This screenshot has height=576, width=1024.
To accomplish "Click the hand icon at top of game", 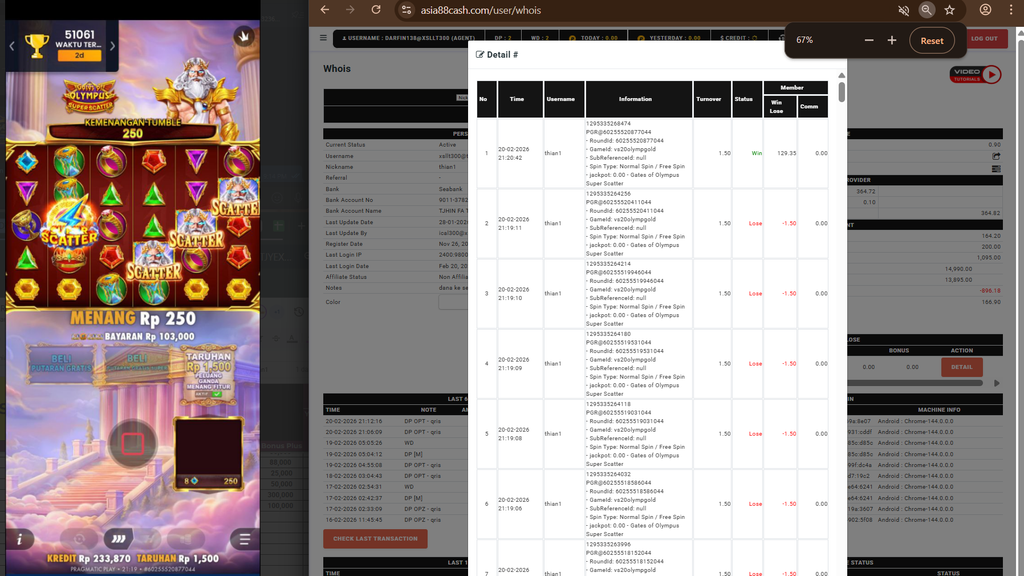I will click(244, 36).
